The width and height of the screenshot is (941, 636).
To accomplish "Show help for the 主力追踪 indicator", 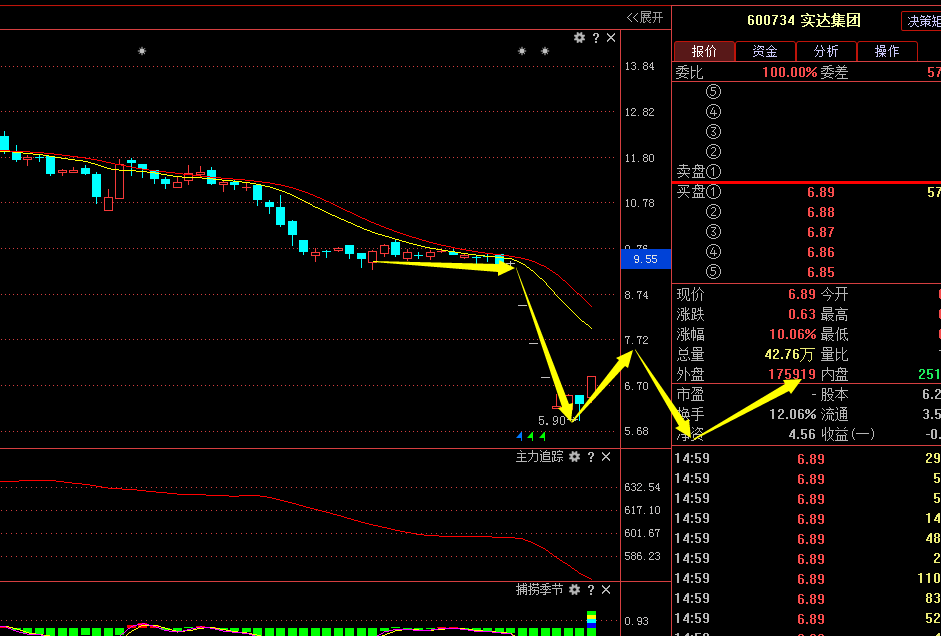I will pyautogui.click(x=591, y=457).
